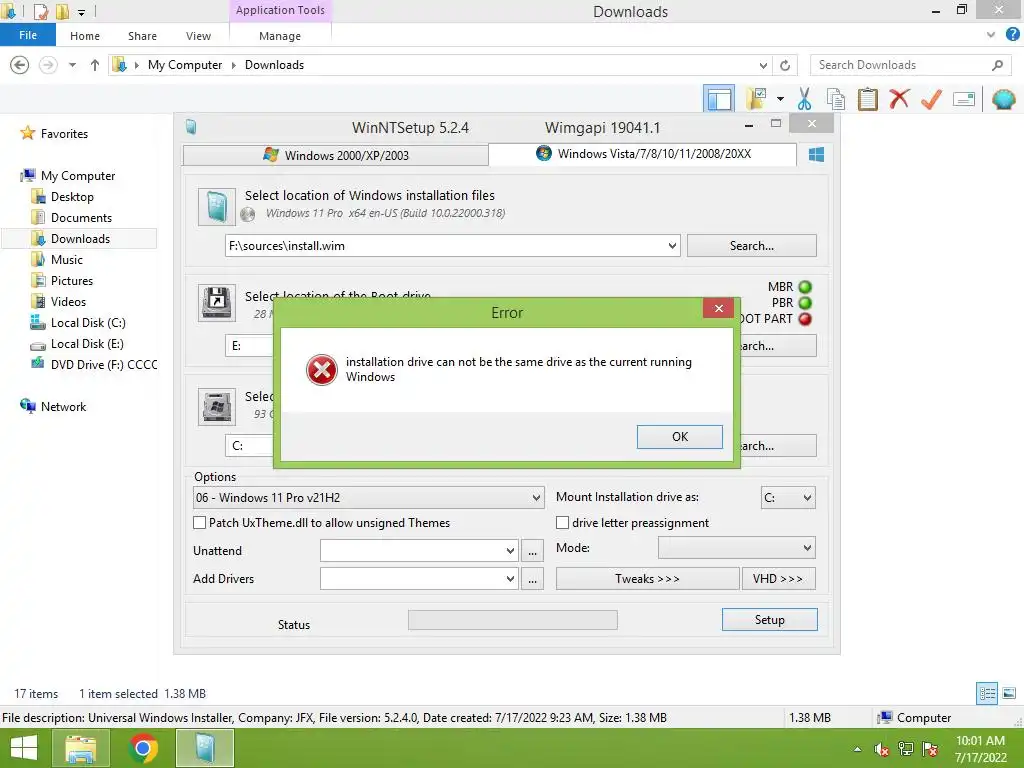
Task: Click the red error icon in dialog
Action: pos(322,370)
